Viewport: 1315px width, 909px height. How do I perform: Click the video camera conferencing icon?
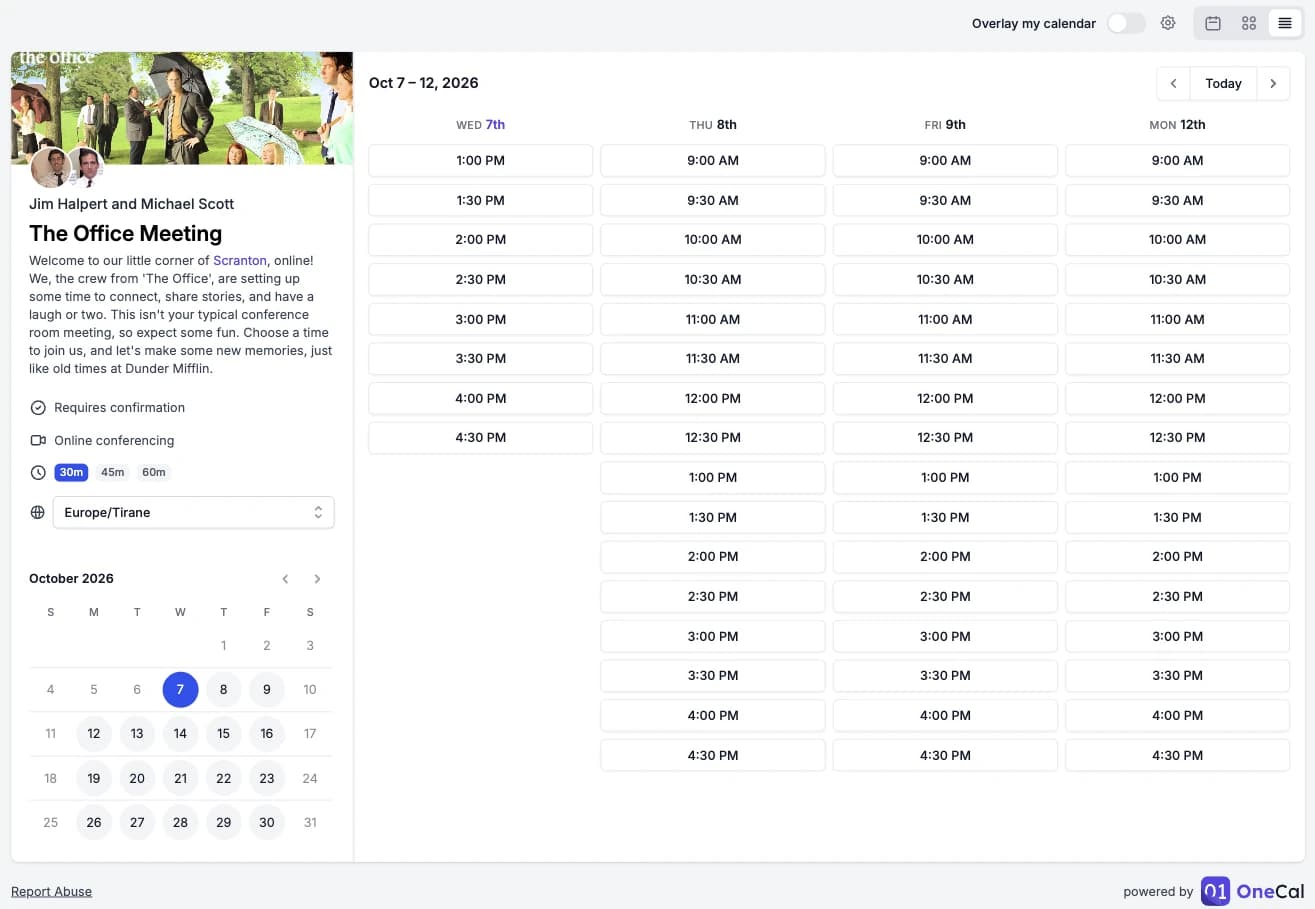tap(38, 440)
